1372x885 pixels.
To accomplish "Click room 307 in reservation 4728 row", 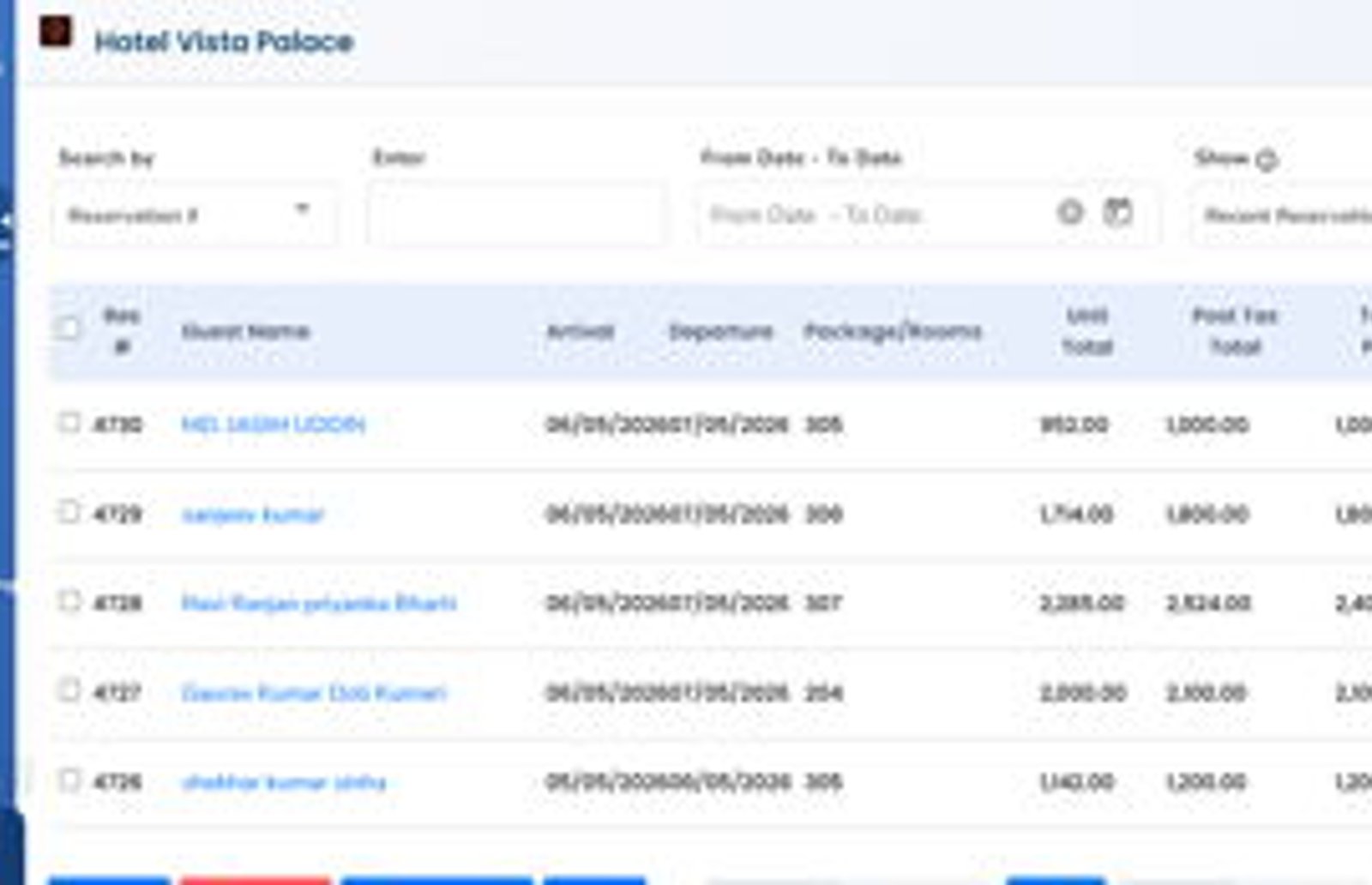I will pos(823,603).
